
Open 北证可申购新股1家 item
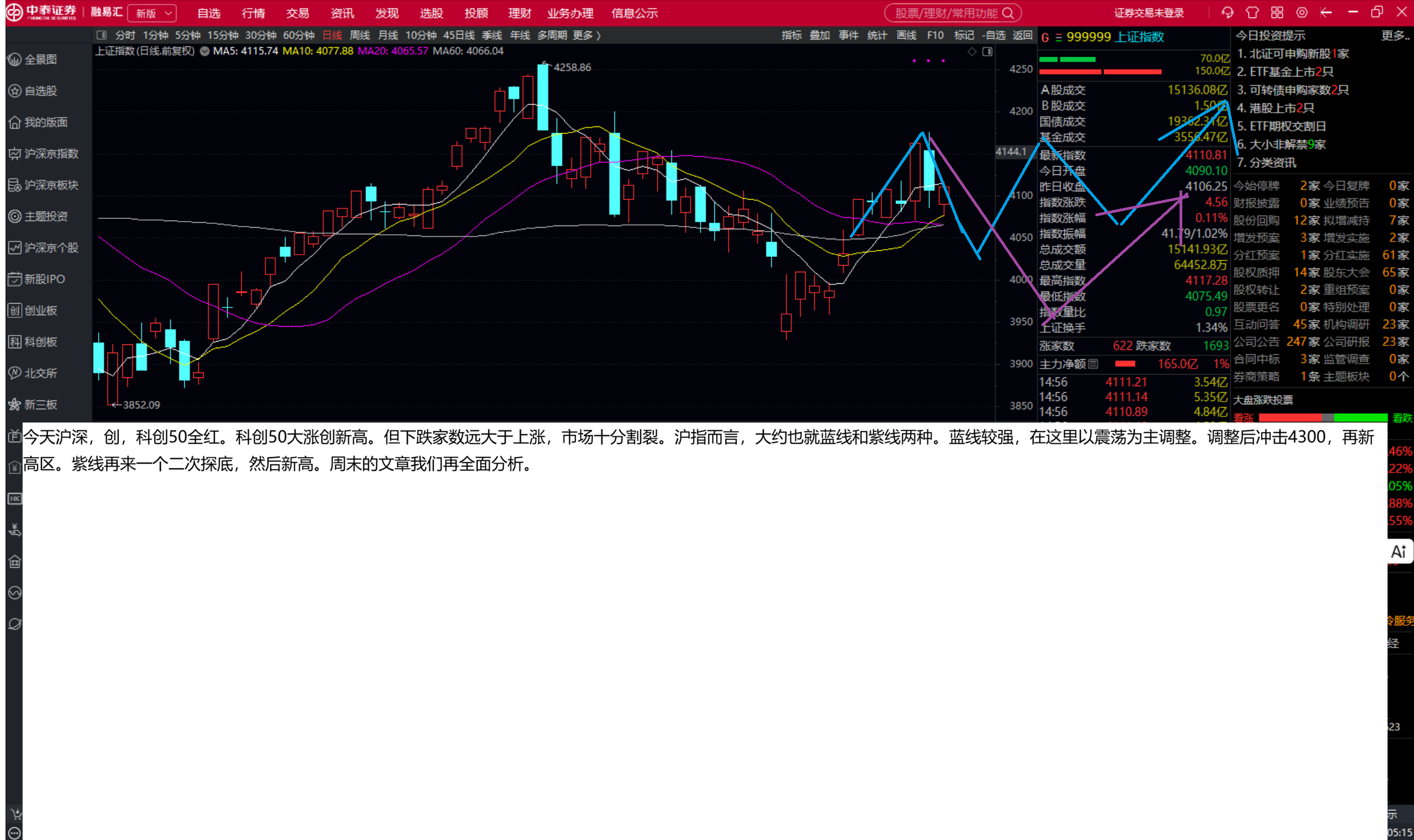click(1292, 54)
